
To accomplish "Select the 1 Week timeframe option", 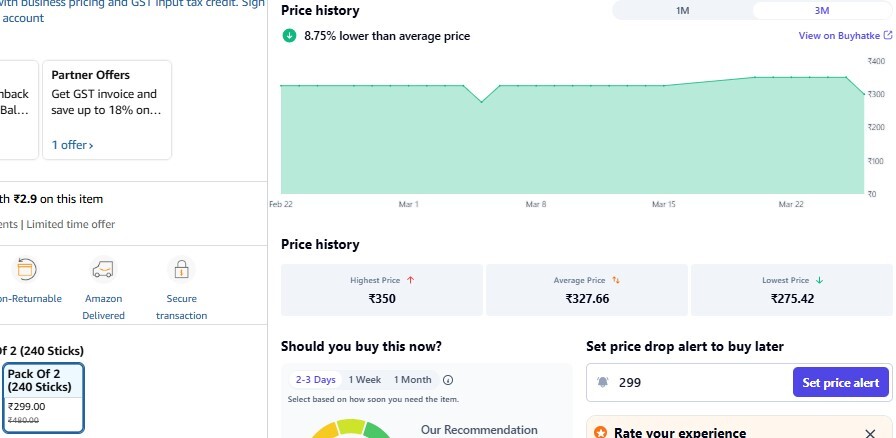I will (x=365, y=380).
